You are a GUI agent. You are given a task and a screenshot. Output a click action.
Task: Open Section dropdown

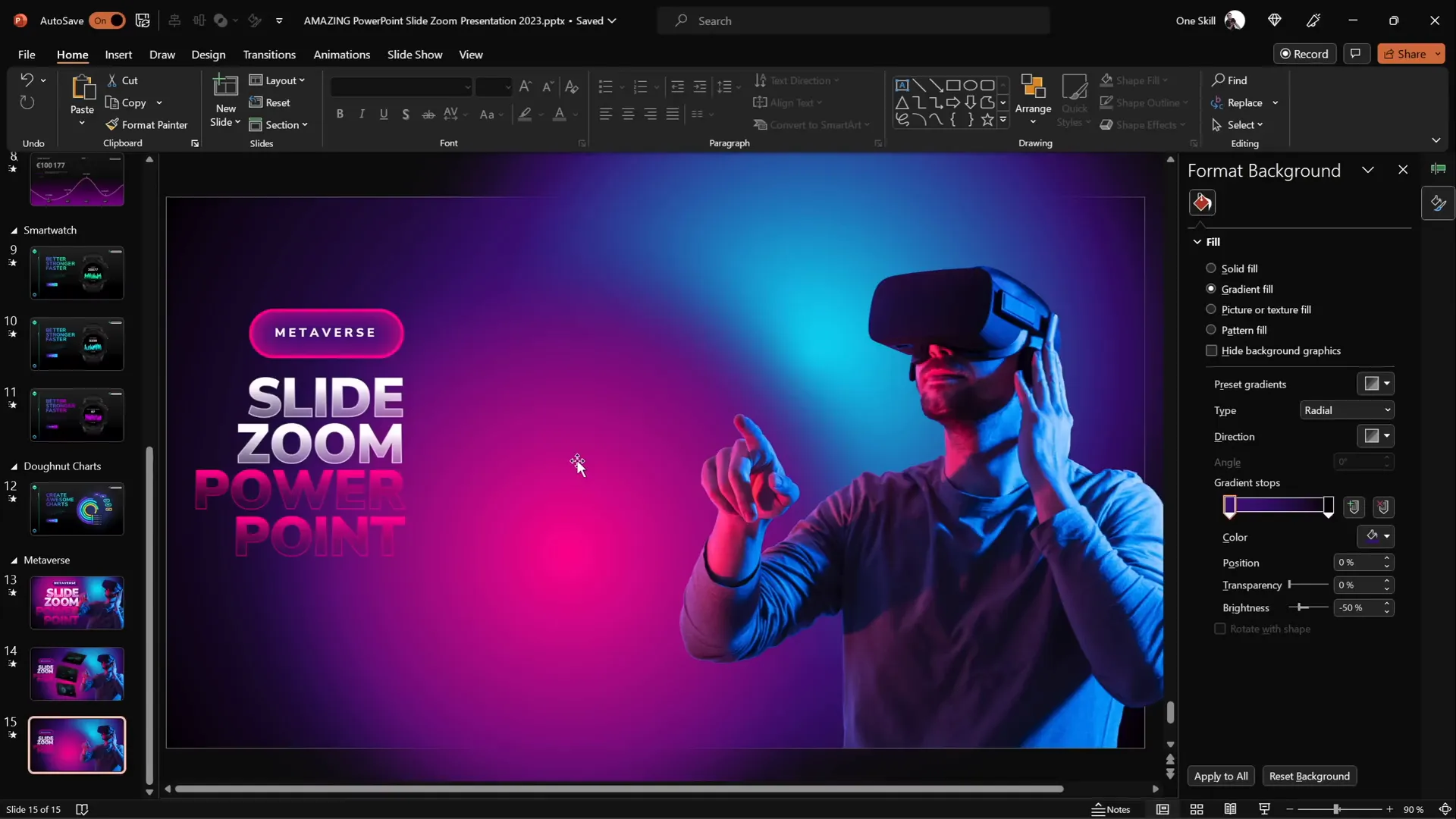click(x=278, y=124)
